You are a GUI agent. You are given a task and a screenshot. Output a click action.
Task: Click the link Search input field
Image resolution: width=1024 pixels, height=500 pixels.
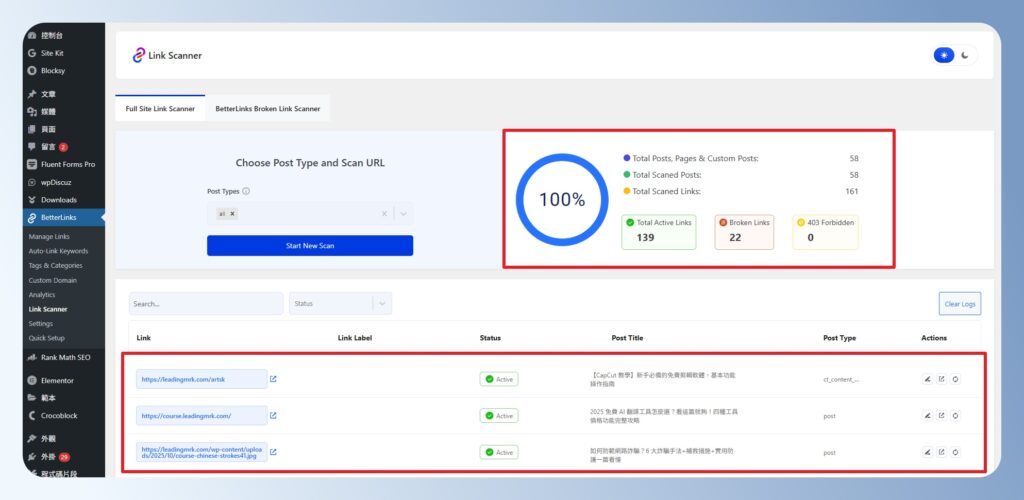206,303
